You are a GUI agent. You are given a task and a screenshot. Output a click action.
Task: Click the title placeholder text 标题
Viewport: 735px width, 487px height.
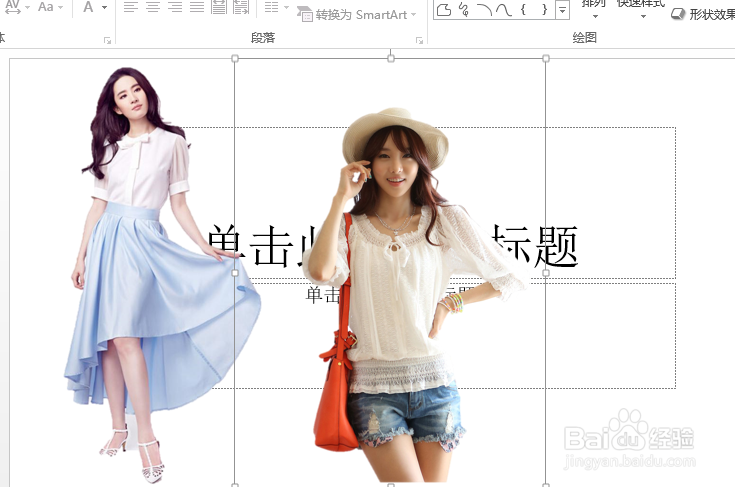click(x=535, y=246)
